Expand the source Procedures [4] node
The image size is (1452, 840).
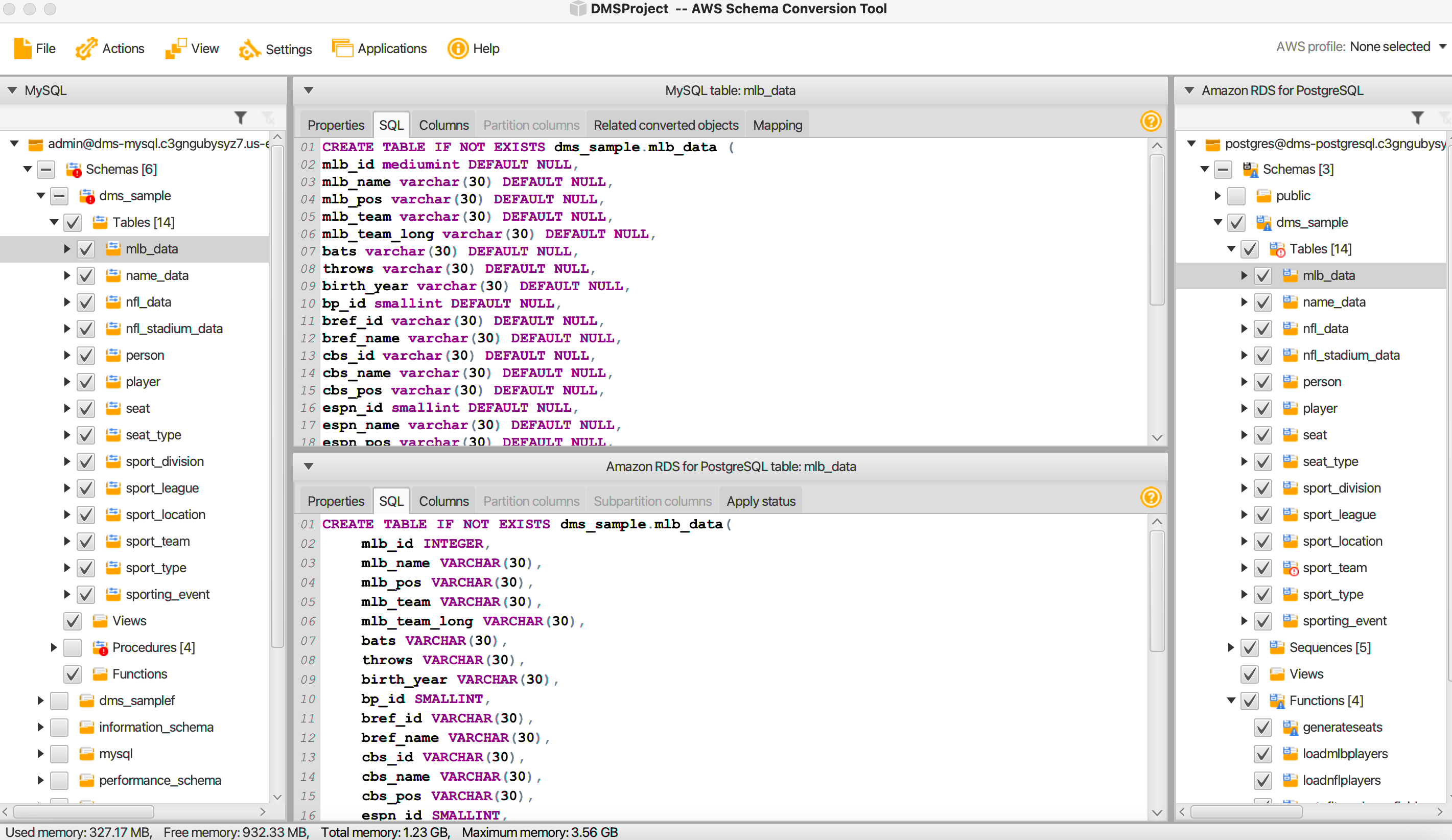coord(54,647)
